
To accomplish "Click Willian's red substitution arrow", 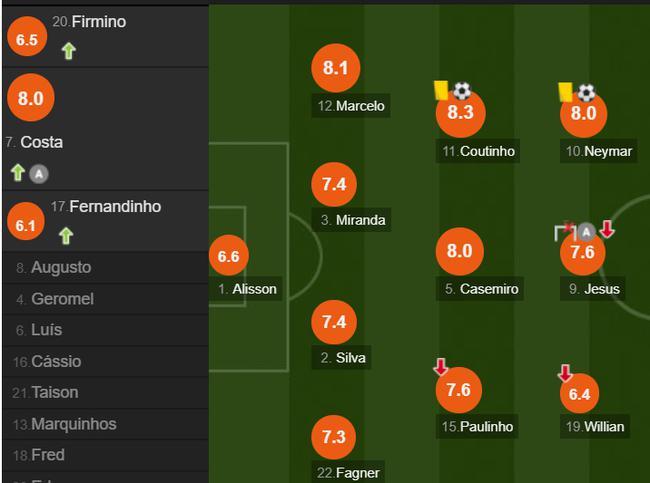I will point(565,373).
